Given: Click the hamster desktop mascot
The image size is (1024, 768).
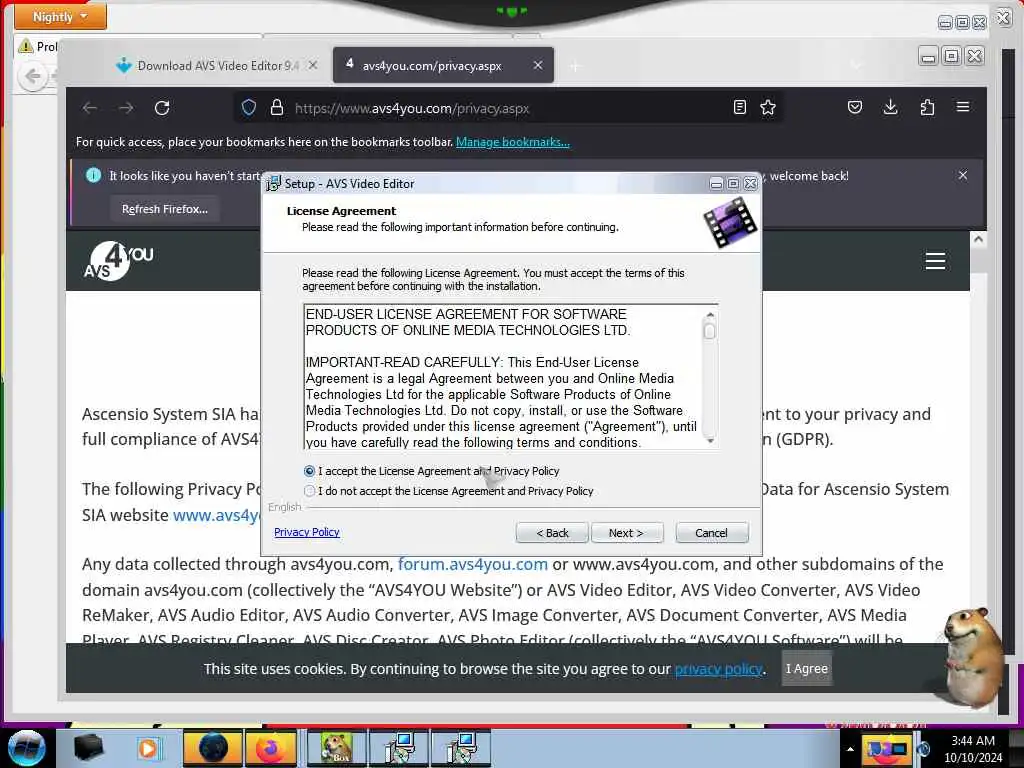Looking at the screenshot, I should (x=972, y=658).
